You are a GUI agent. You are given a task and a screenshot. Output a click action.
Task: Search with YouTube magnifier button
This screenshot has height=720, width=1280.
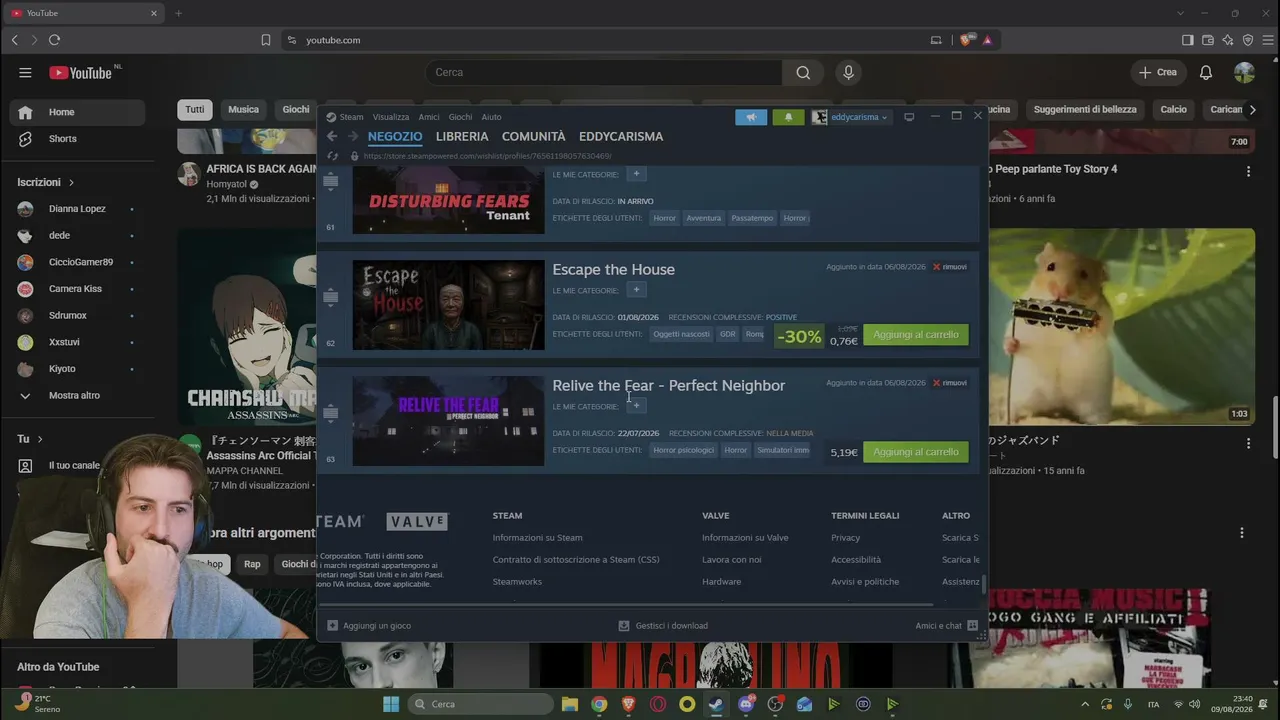click(803, 72)
